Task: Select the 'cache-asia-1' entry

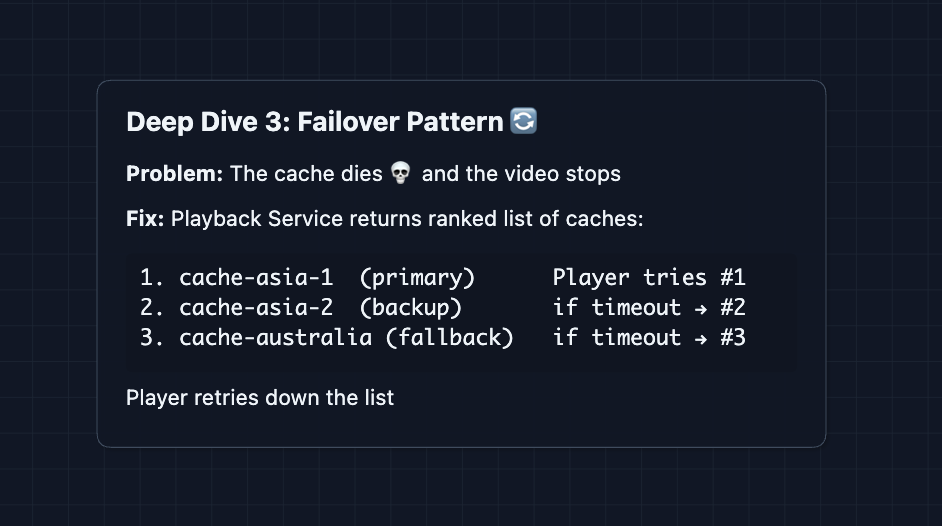Action: [x=256, y=278]
